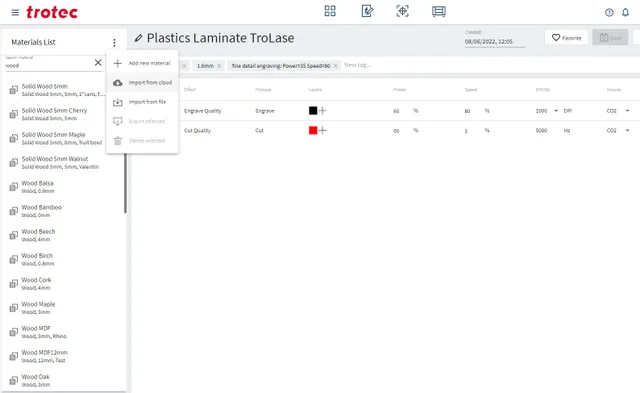This screenshot has height=393, width=640.
Task: Choose Export selected menu entry
Action: point(142,121)
